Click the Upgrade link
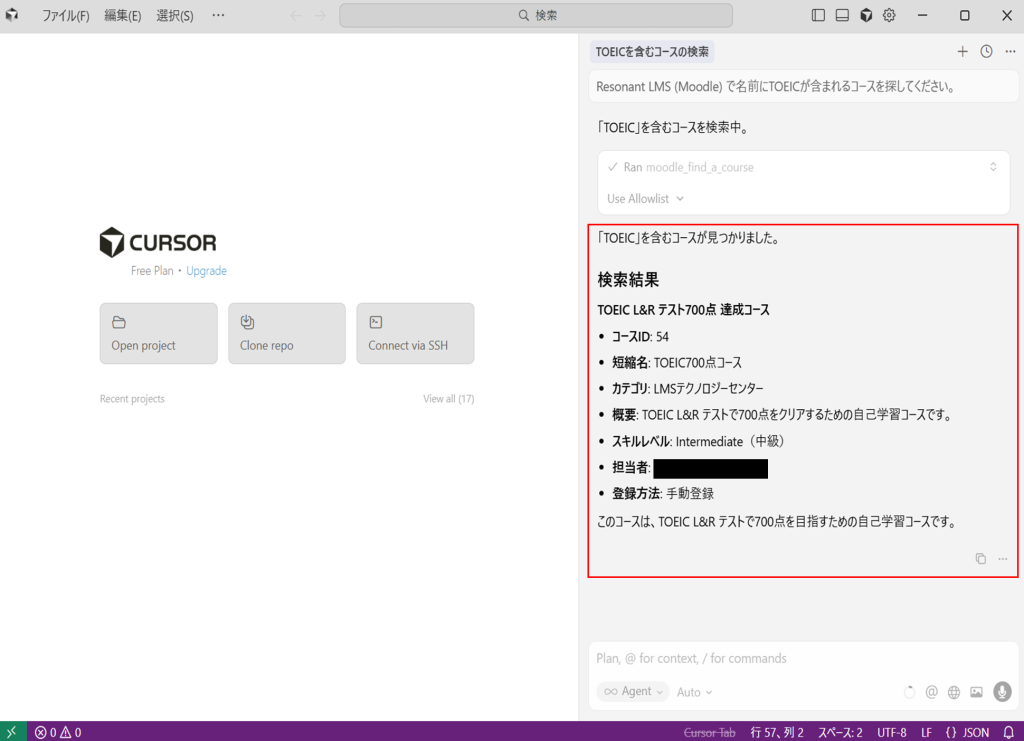 pos(206,271)
